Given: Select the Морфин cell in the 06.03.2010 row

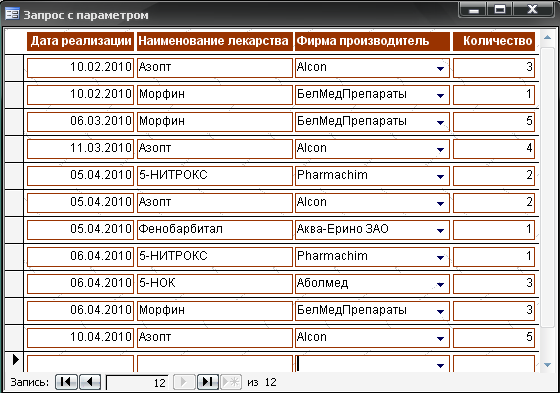Looking at the screenshot, I should (x=215, y=121).
